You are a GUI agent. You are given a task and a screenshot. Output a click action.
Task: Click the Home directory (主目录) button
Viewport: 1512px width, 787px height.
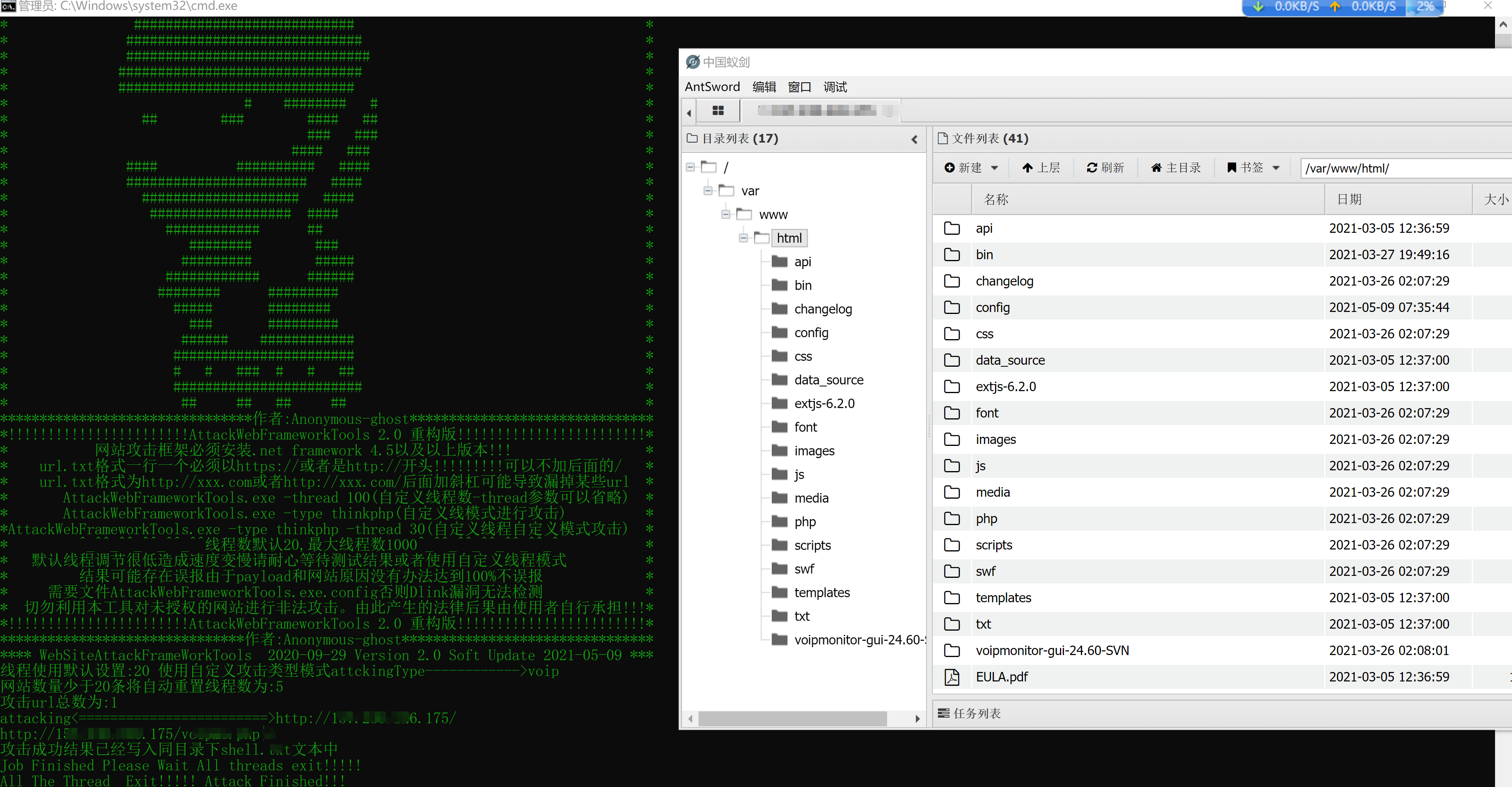1176,168
